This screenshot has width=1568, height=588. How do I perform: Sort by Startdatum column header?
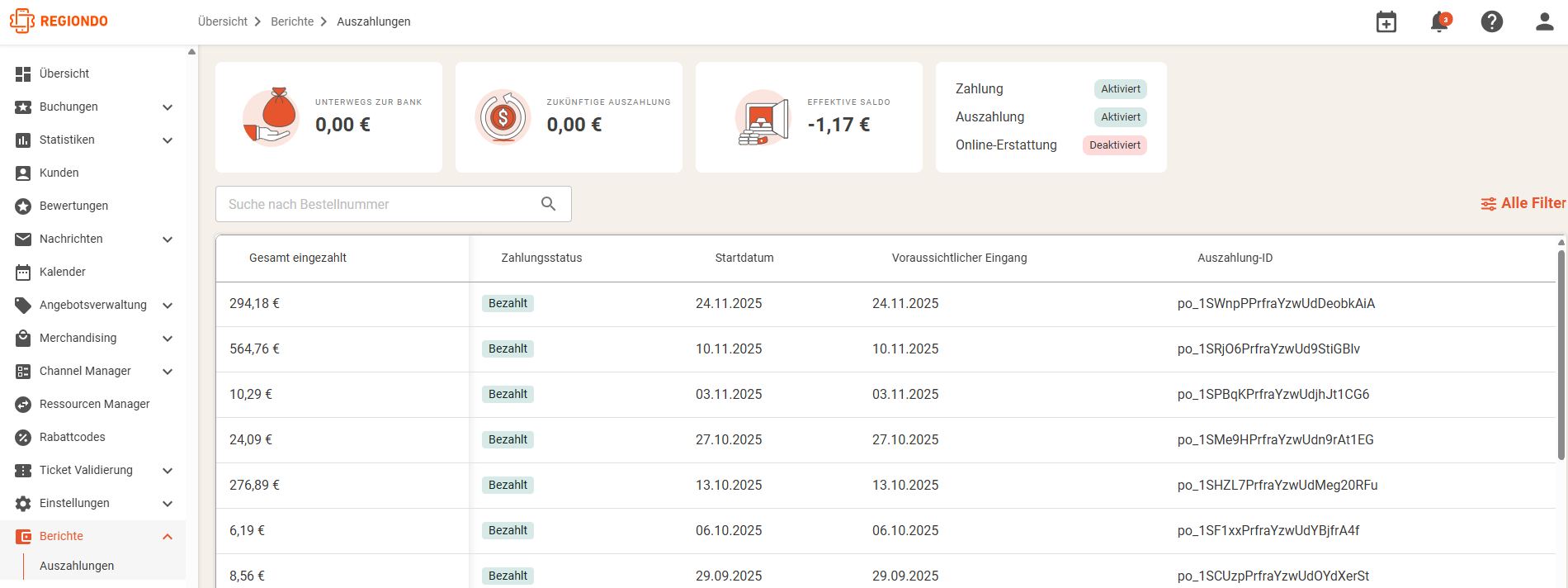point(744,258)
